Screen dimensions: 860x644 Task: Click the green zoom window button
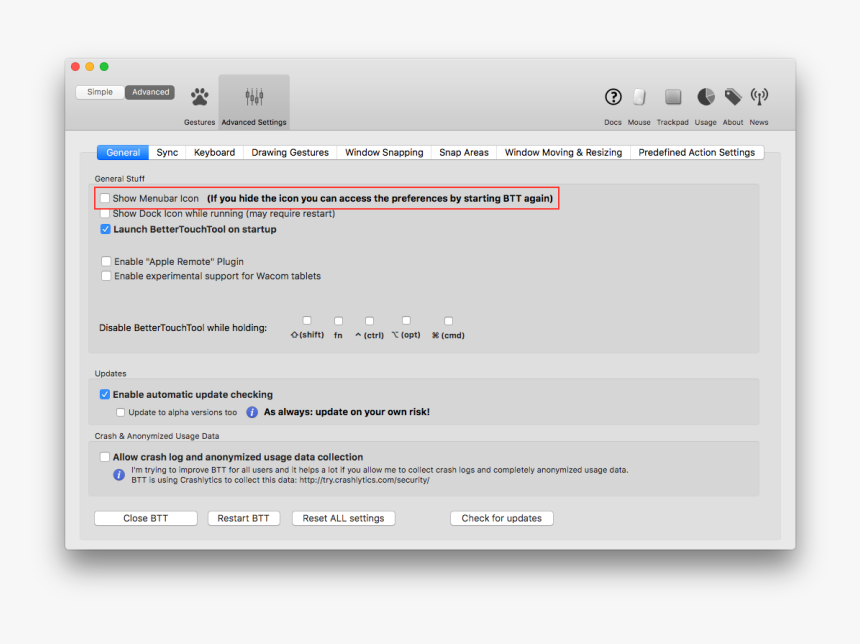click(x=104, y=67)
